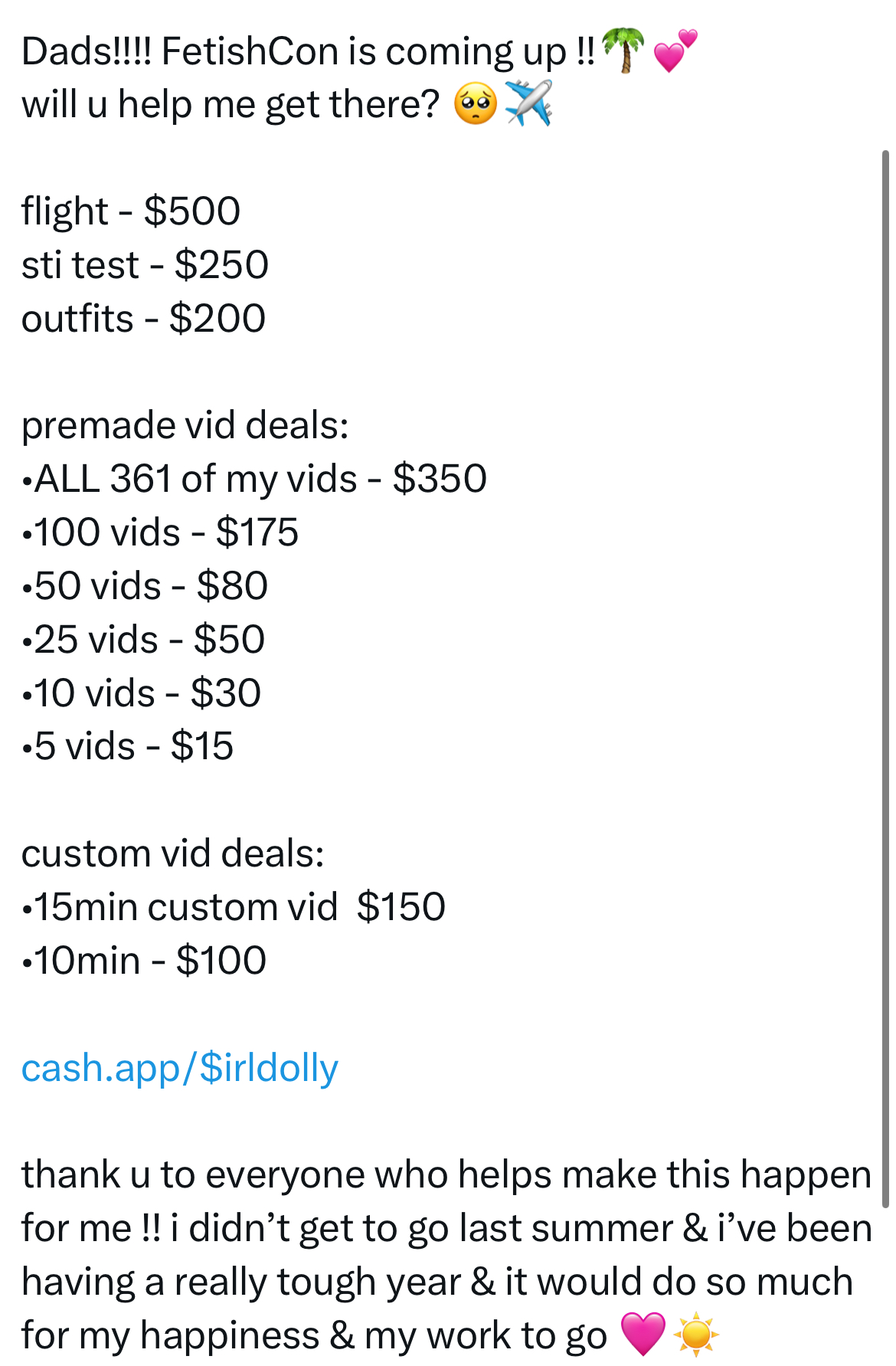Image resolution: width=896 pixels, height=1366 pixels.
Task: Click the airplane emoji
Action: [529, 103]
